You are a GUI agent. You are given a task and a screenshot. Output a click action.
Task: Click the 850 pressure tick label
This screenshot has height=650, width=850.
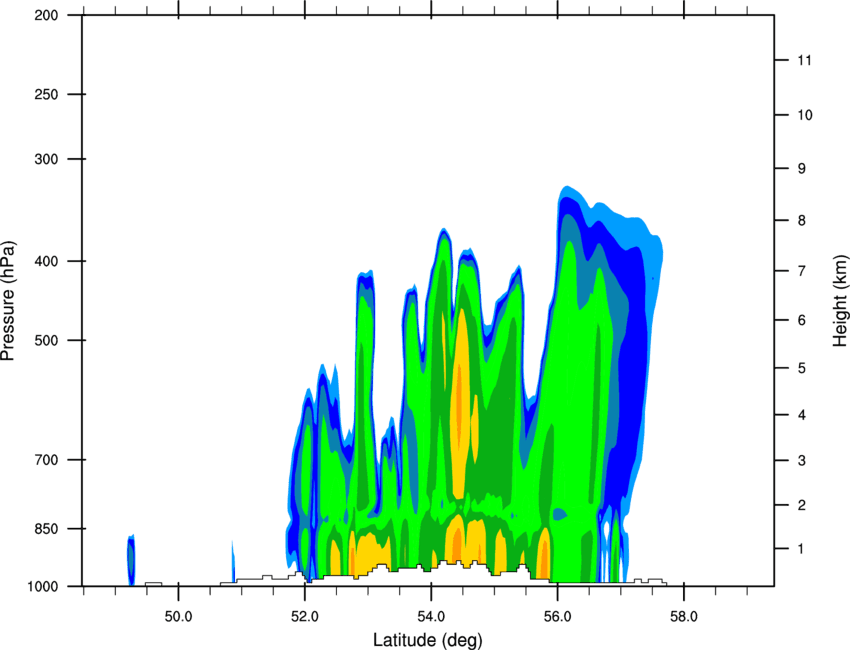[47, 529]
